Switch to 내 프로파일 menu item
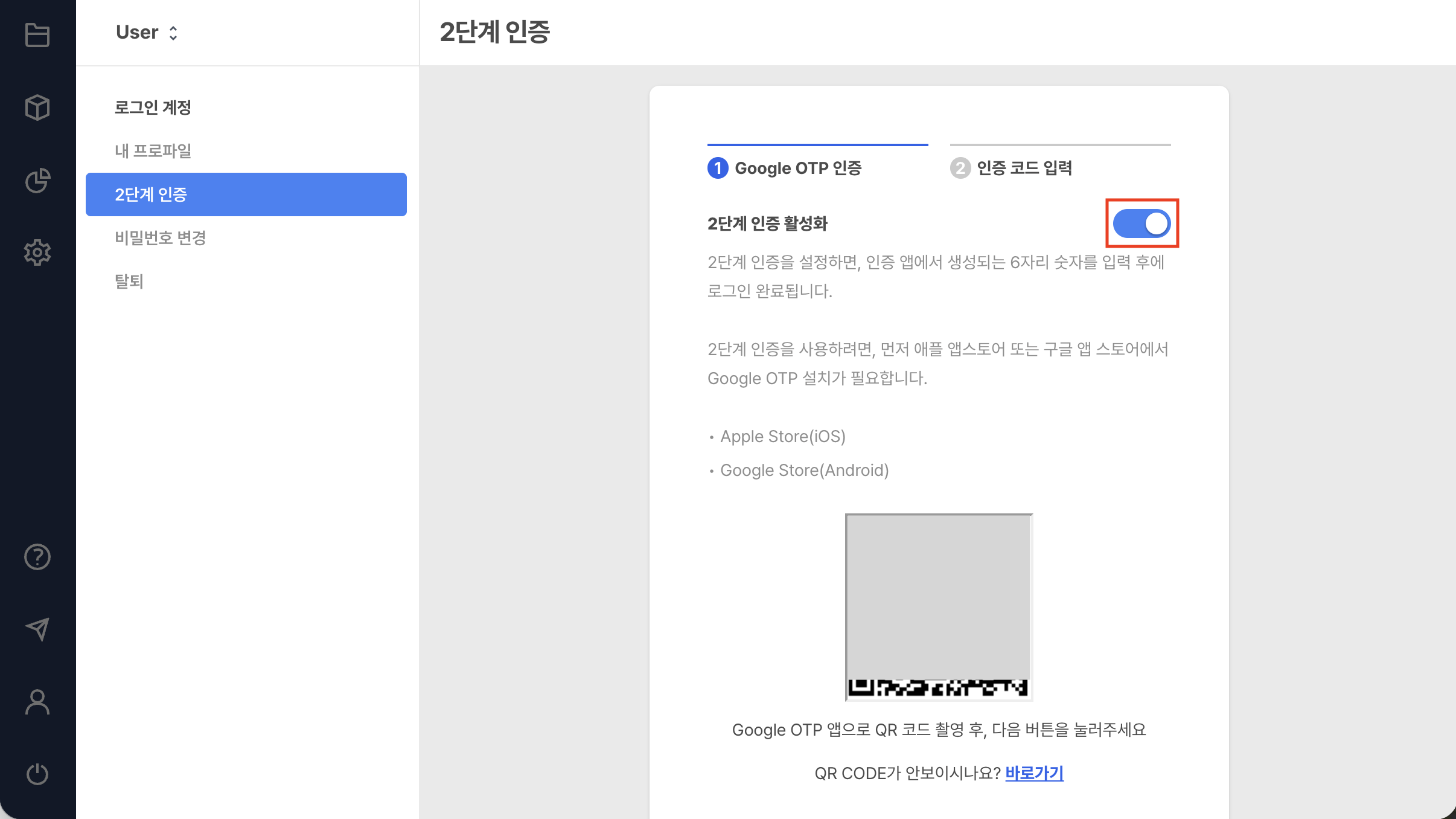This screenshot has width=1456, height=819. click(x=153, y=150)
